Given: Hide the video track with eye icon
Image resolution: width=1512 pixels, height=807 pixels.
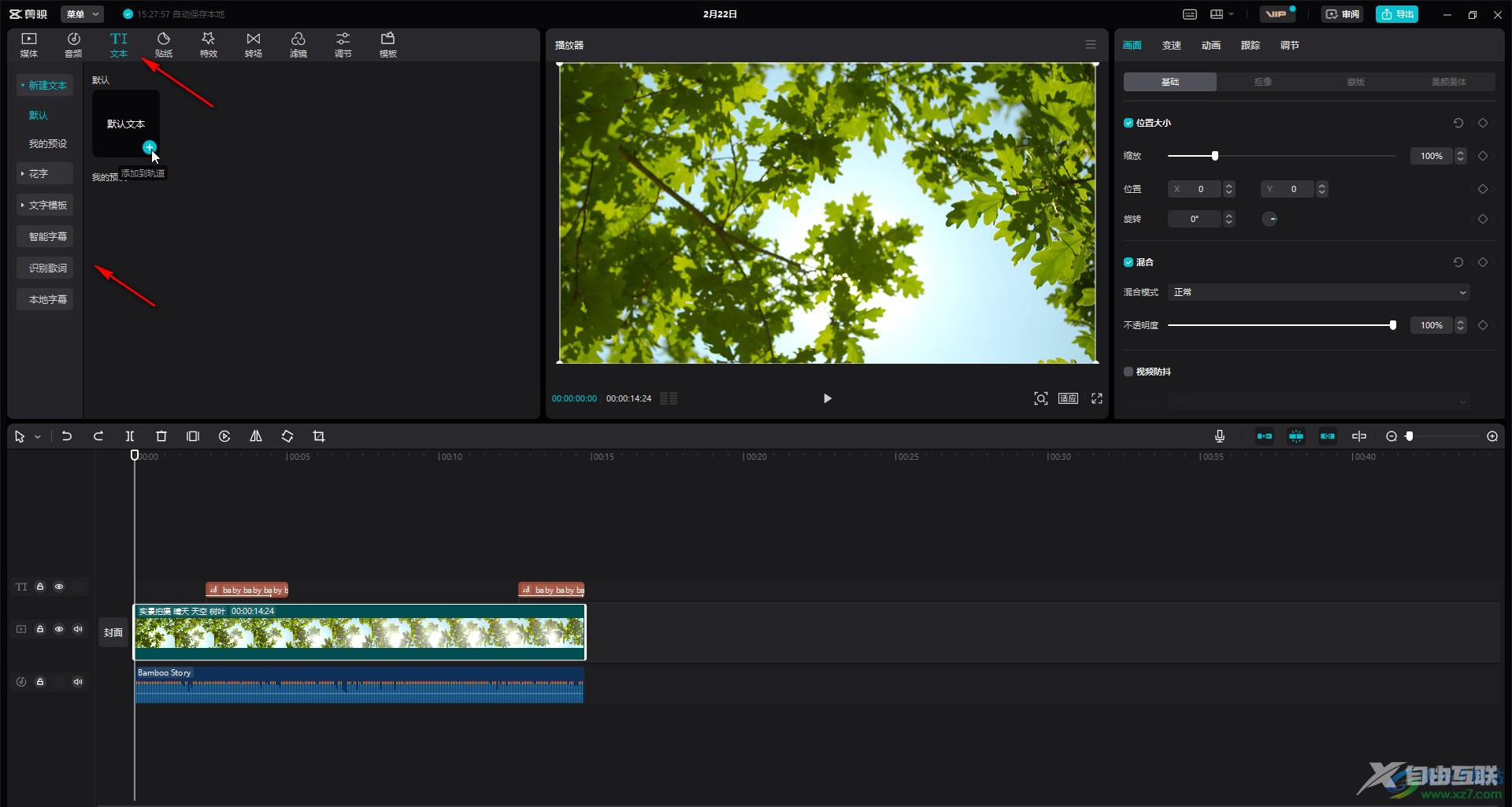Looking at the screenshot, I should (59, 629).
